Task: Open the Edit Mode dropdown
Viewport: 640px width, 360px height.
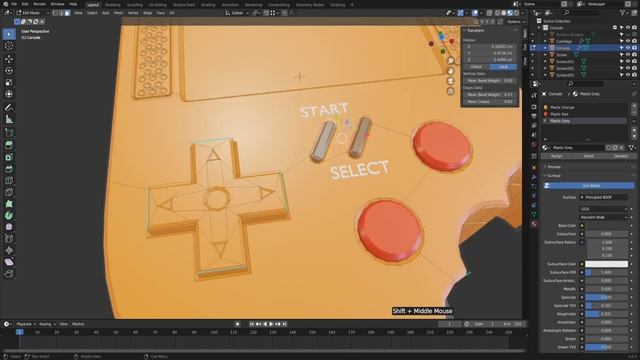Action: (x=32, y=13)
